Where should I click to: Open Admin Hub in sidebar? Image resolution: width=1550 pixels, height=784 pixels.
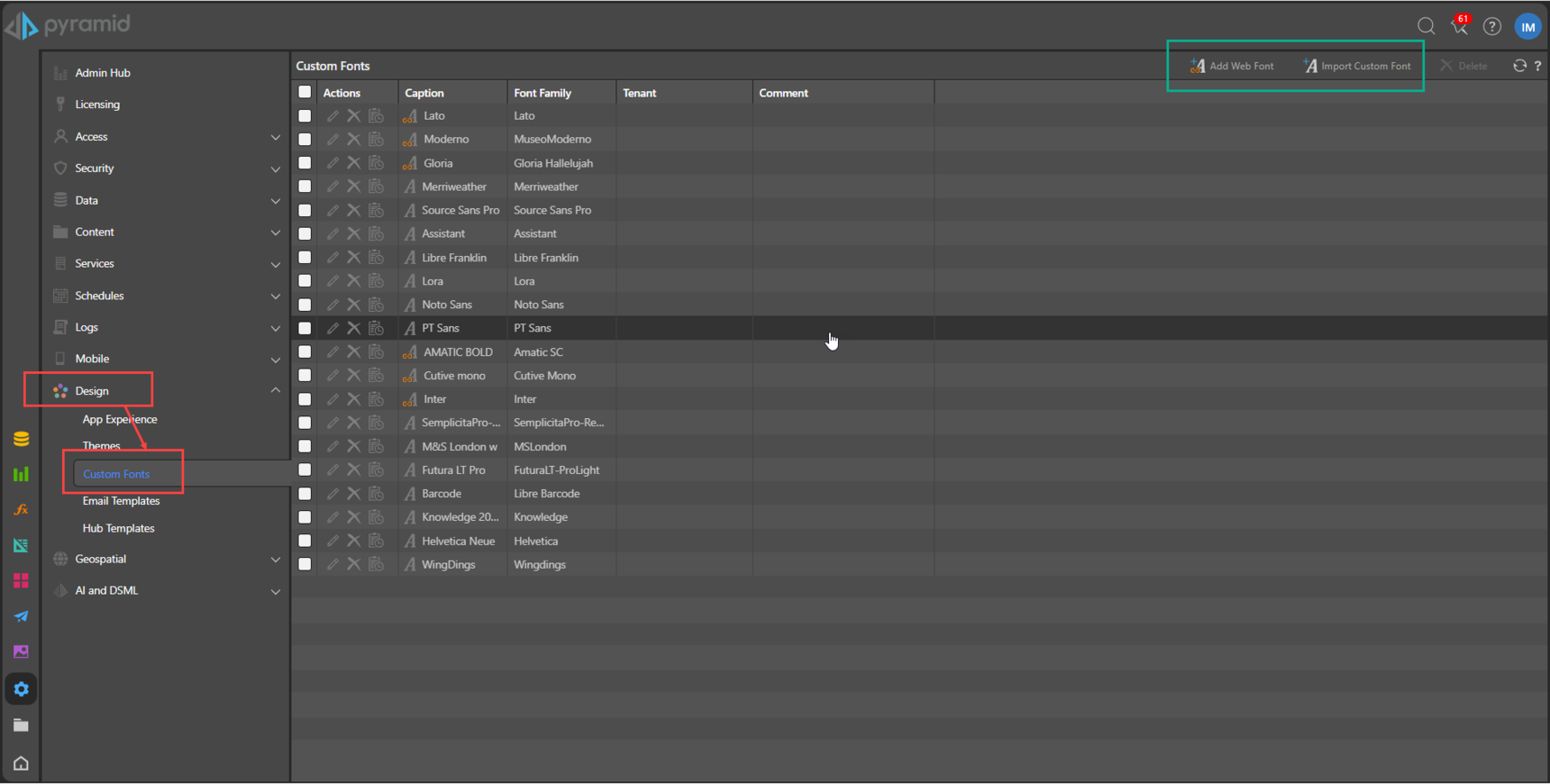(x=102, y=73)
